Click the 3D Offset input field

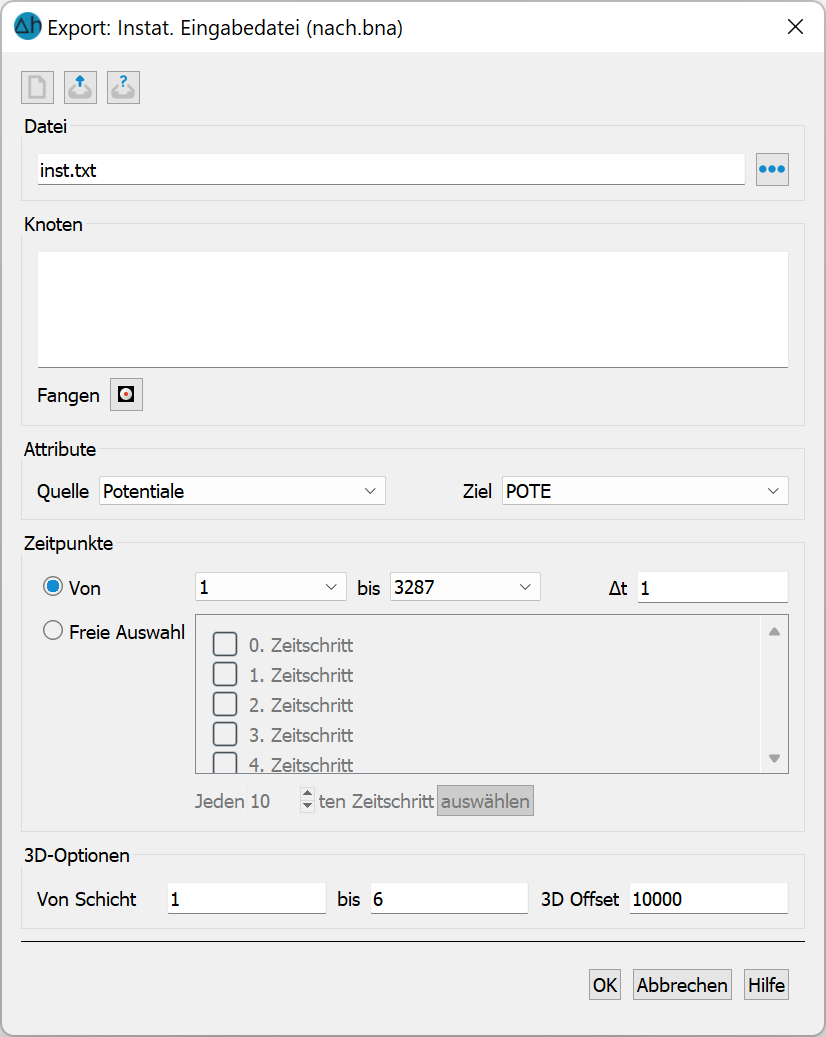[x=708, y=899]
